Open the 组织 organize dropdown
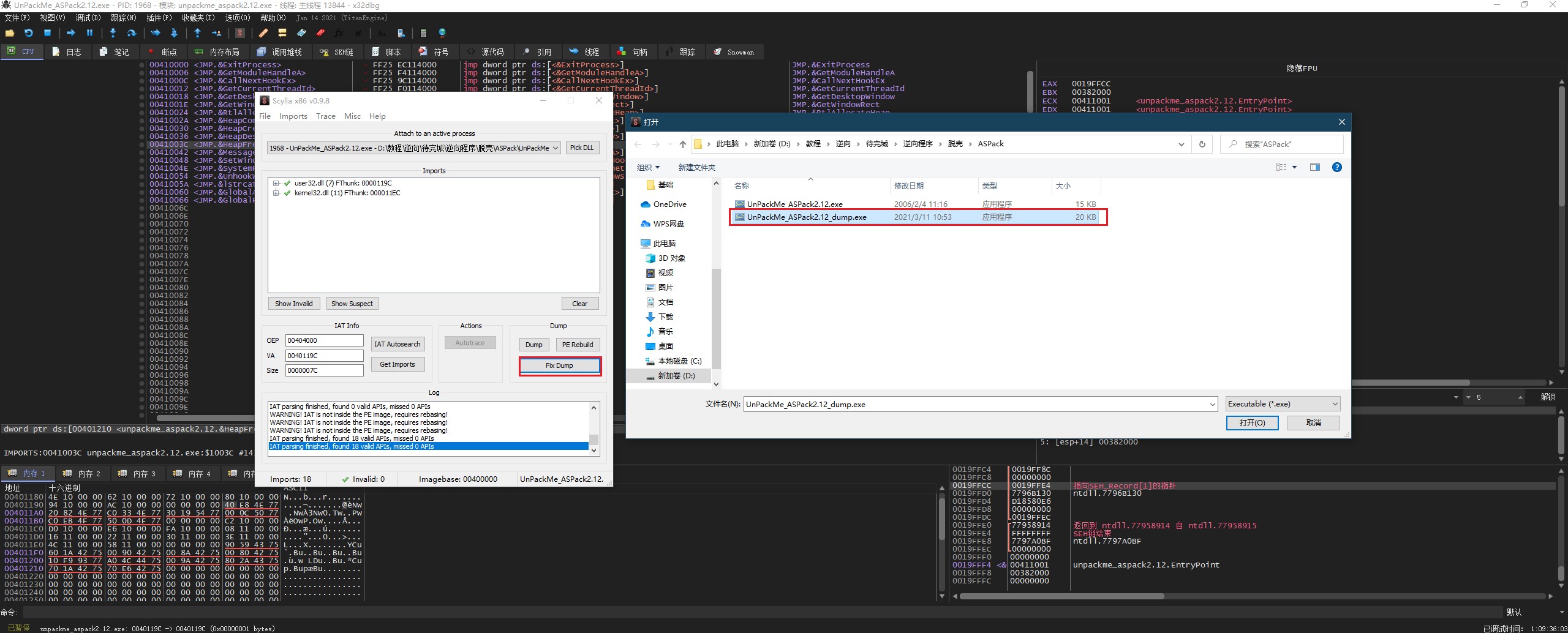 click(x=648, y=167)
